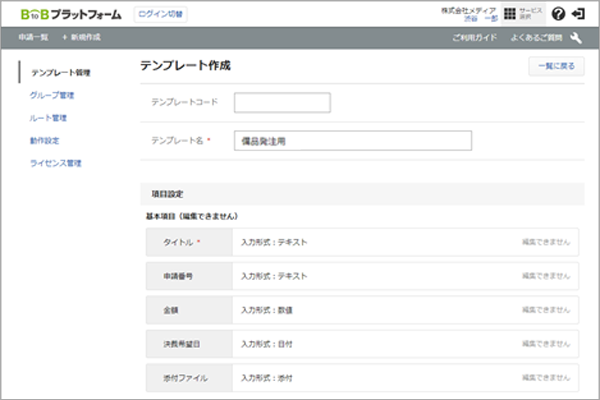Go to 申請一覧 in the navigation bar

click(x=33, y=37)
